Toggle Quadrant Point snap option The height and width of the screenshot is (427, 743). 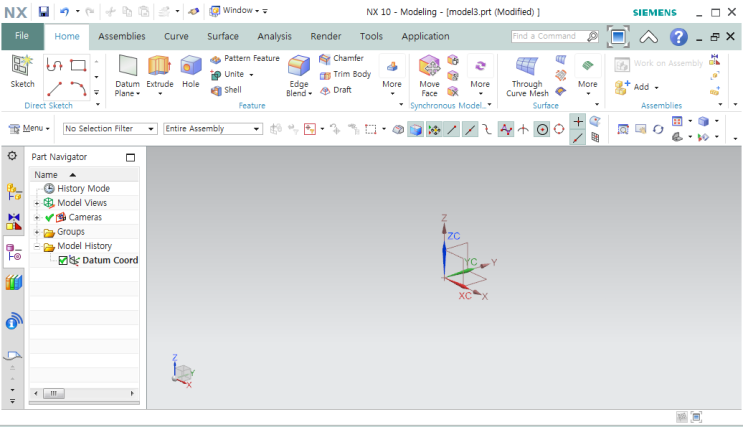click(559, 129)
